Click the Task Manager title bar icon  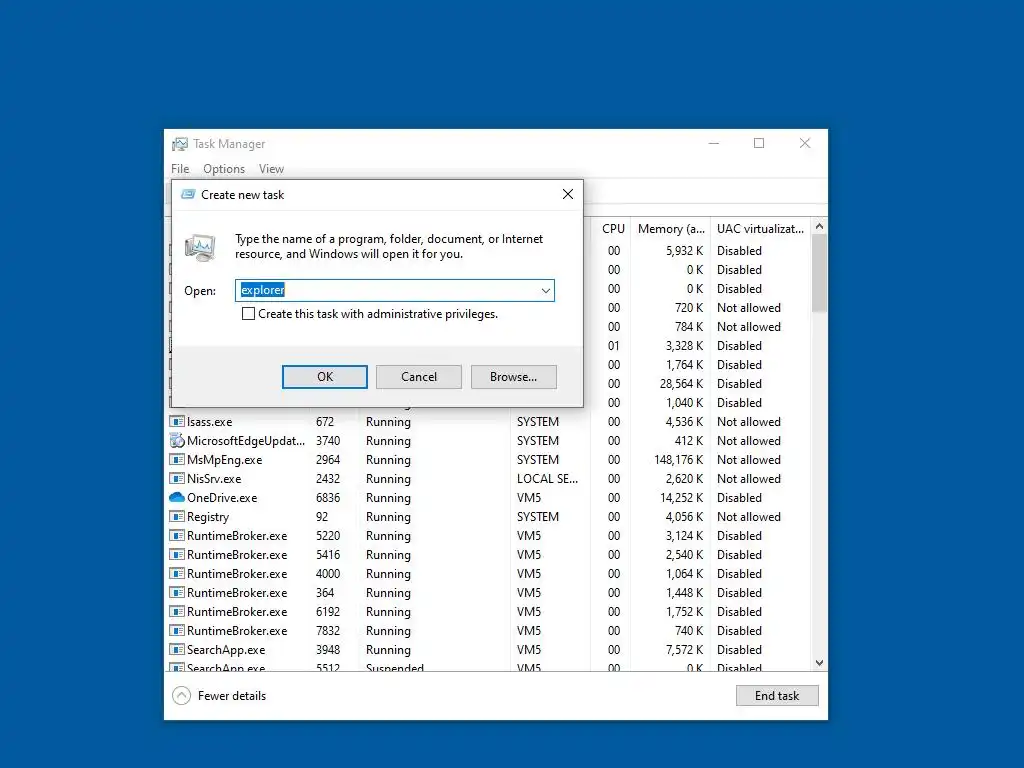coord(180,144)
